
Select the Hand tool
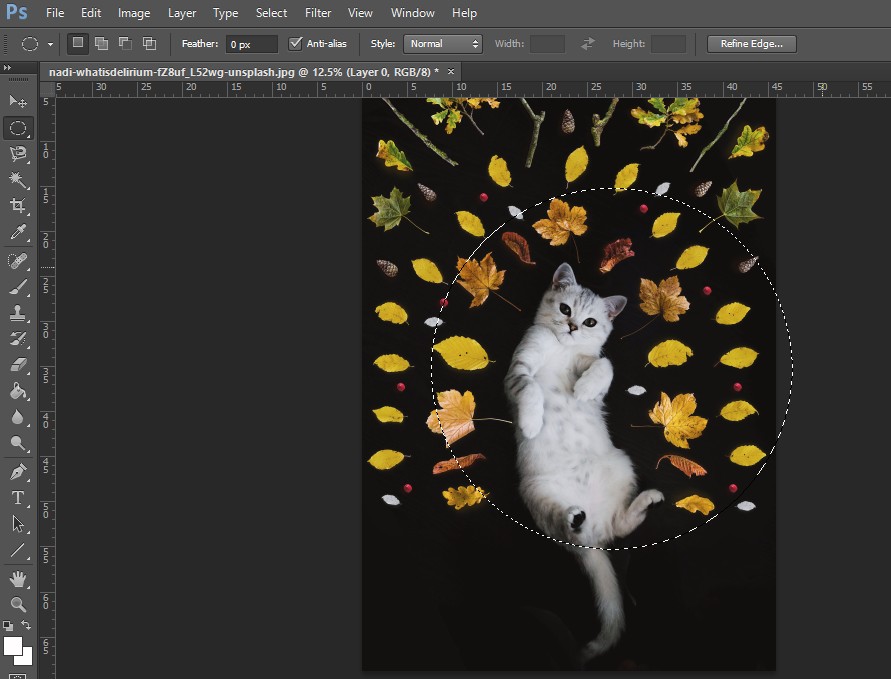[x=18, y=579]
